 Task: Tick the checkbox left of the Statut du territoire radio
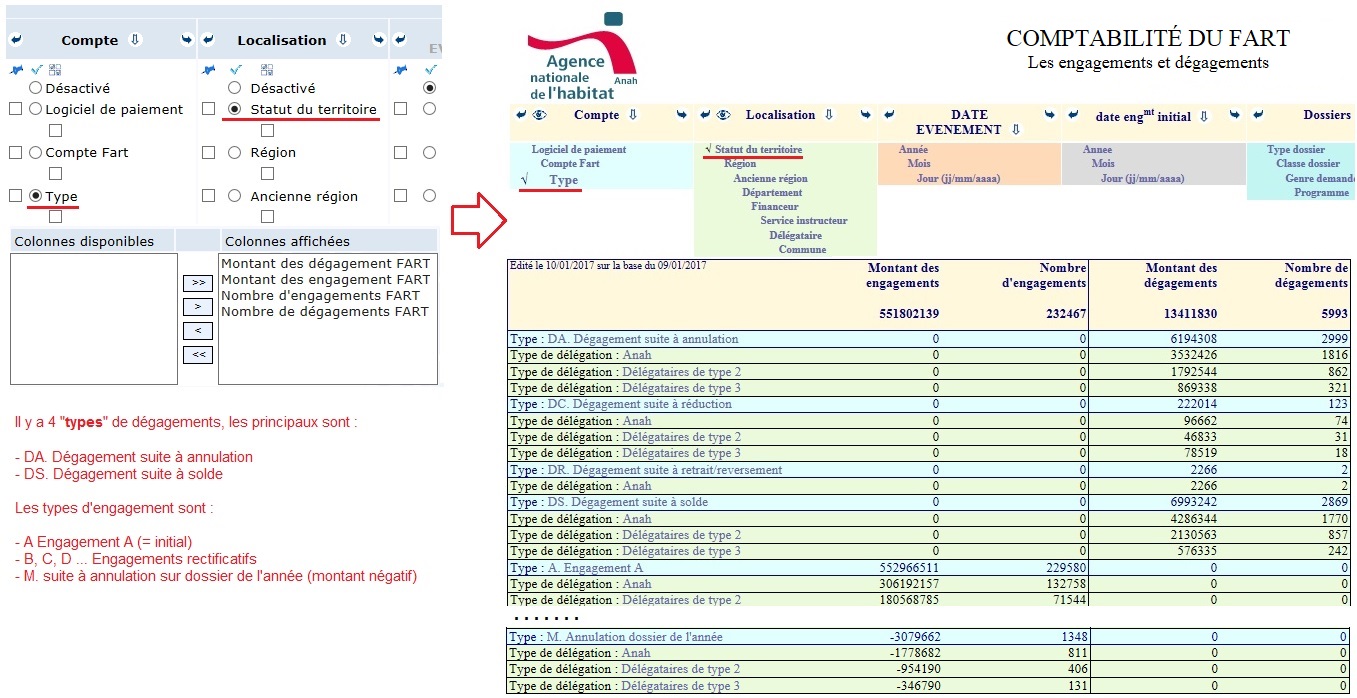click(x=208, y=109)
